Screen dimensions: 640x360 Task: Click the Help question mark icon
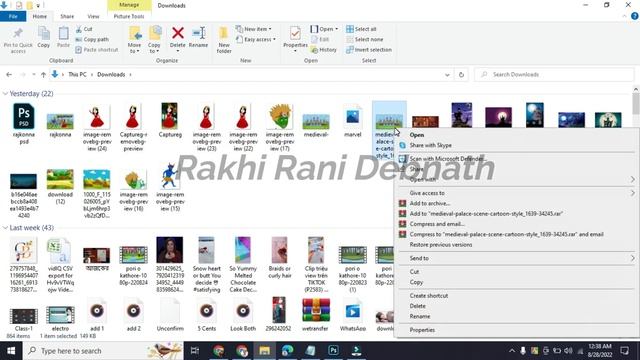(634, 16)
